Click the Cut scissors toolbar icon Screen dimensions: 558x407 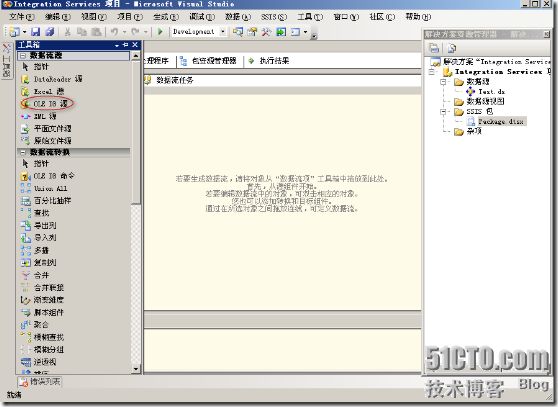(67, 32)
